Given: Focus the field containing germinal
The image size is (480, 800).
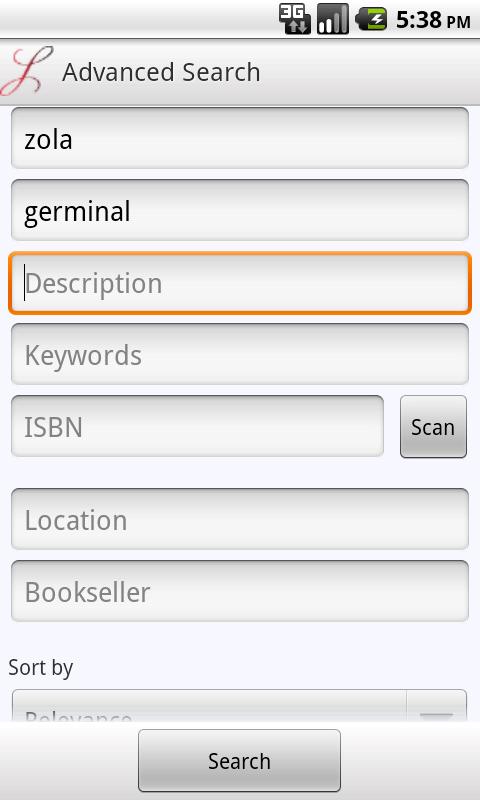Looking at the screenshot, I should [x=240, y=210].
